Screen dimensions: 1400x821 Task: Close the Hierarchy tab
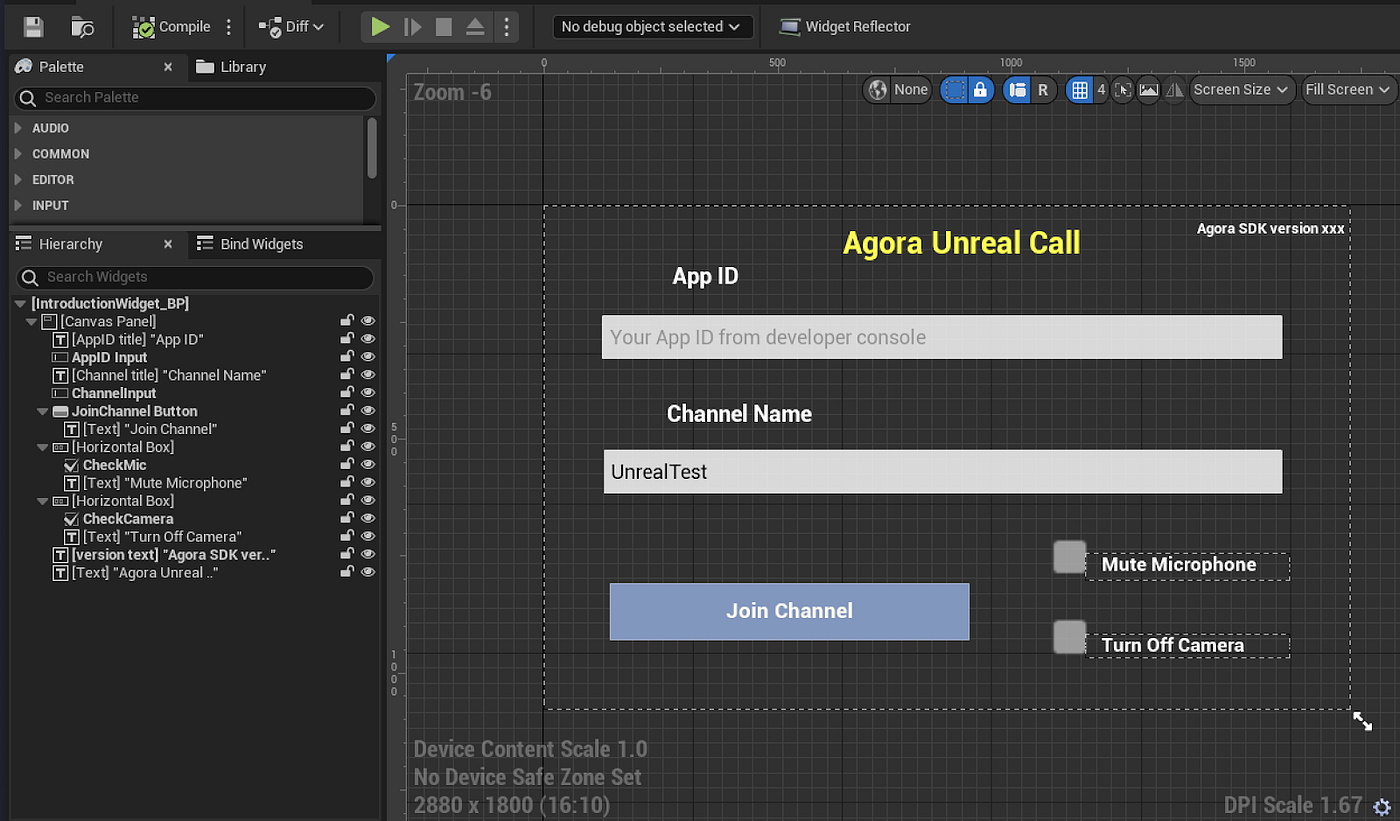168,244
